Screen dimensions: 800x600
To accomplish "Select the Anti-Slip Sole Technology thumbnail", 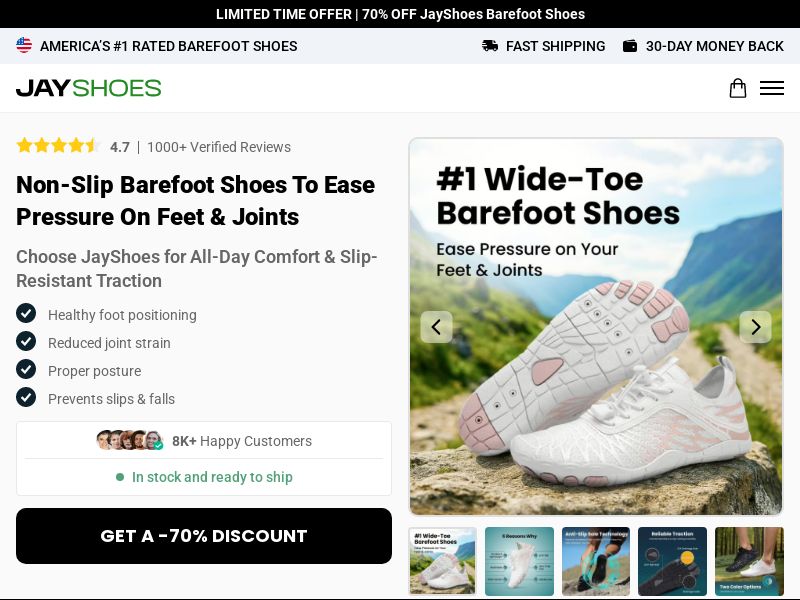I will tap(596, 562).
